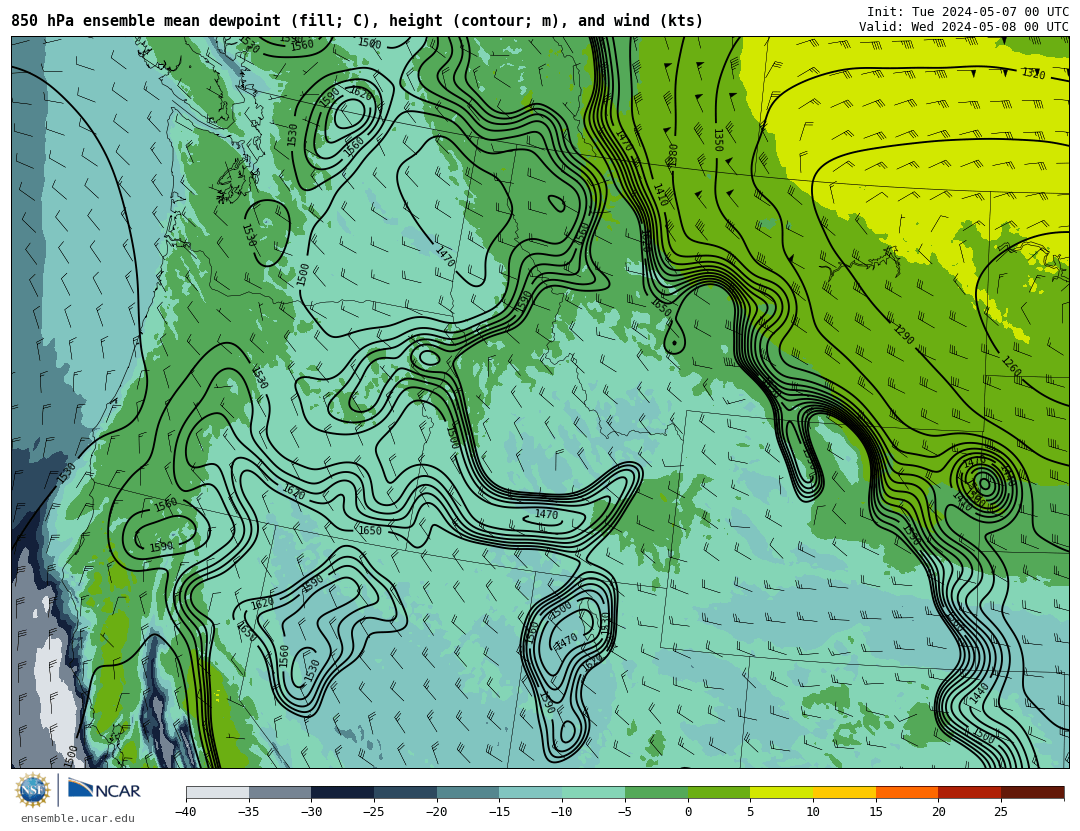Pick the -25 to -20 dark blue colorbar swatch
This screenshot has height=831, width=1080.
[406, 792]
